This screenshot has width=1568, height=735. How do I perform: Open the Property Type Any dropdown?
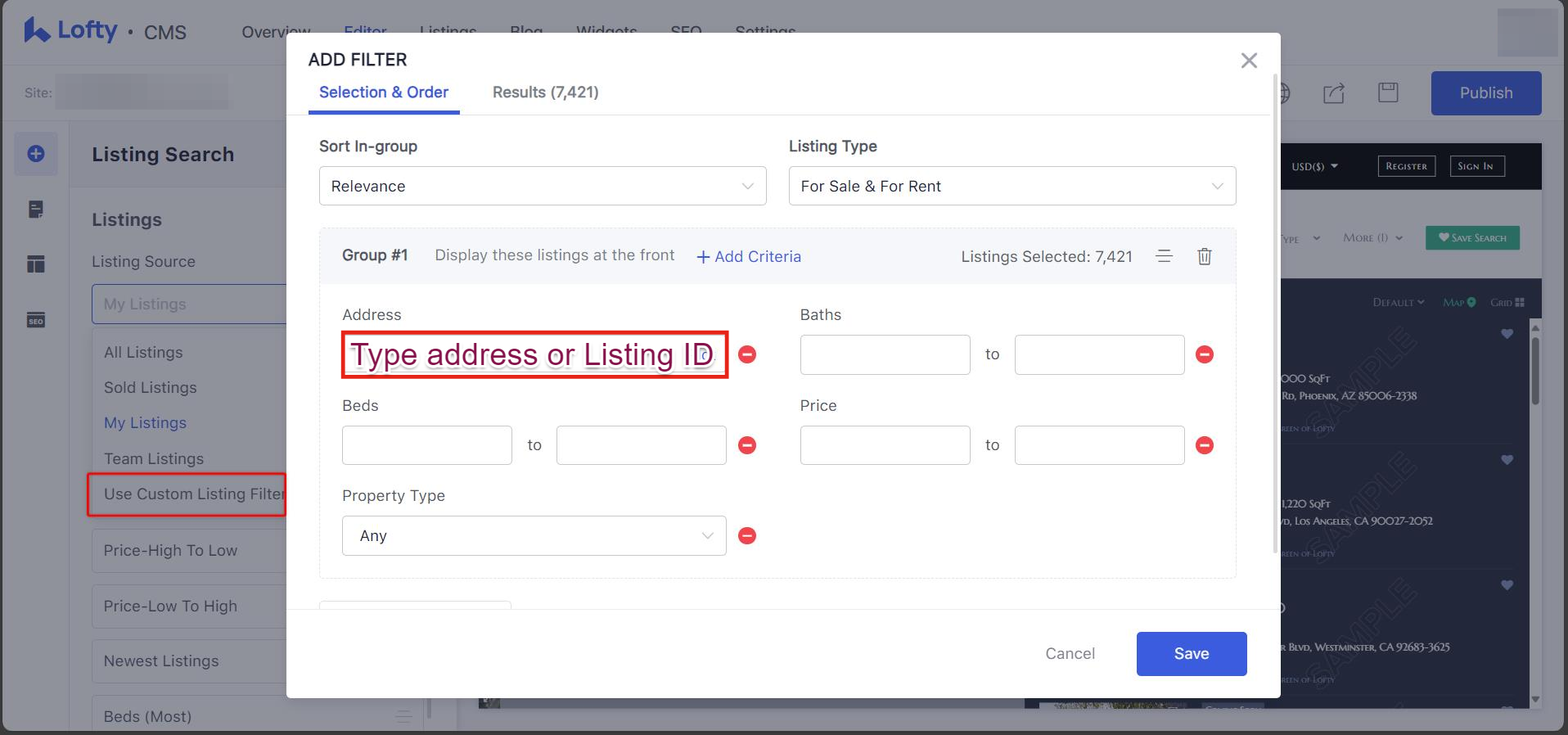point(534,536)
